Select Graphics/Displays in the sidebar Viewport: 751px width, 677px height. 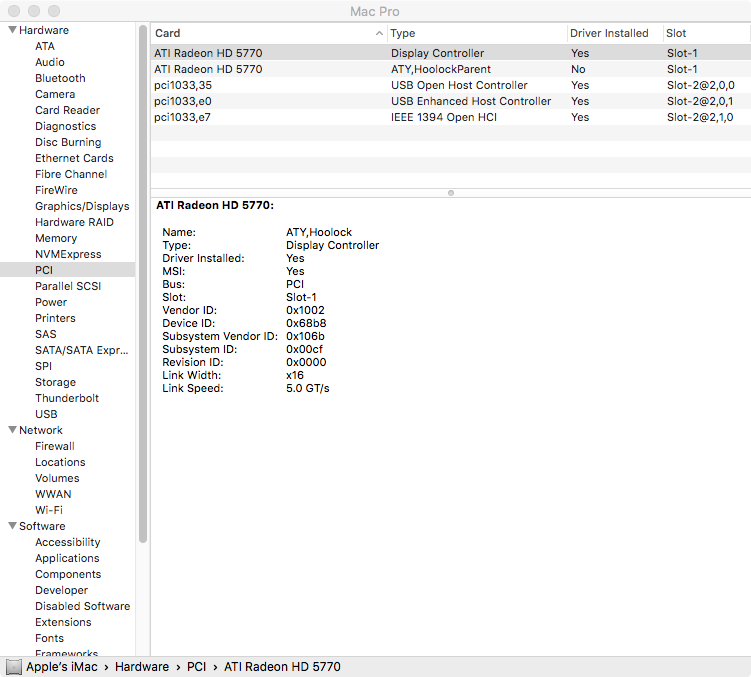[82, 206]
